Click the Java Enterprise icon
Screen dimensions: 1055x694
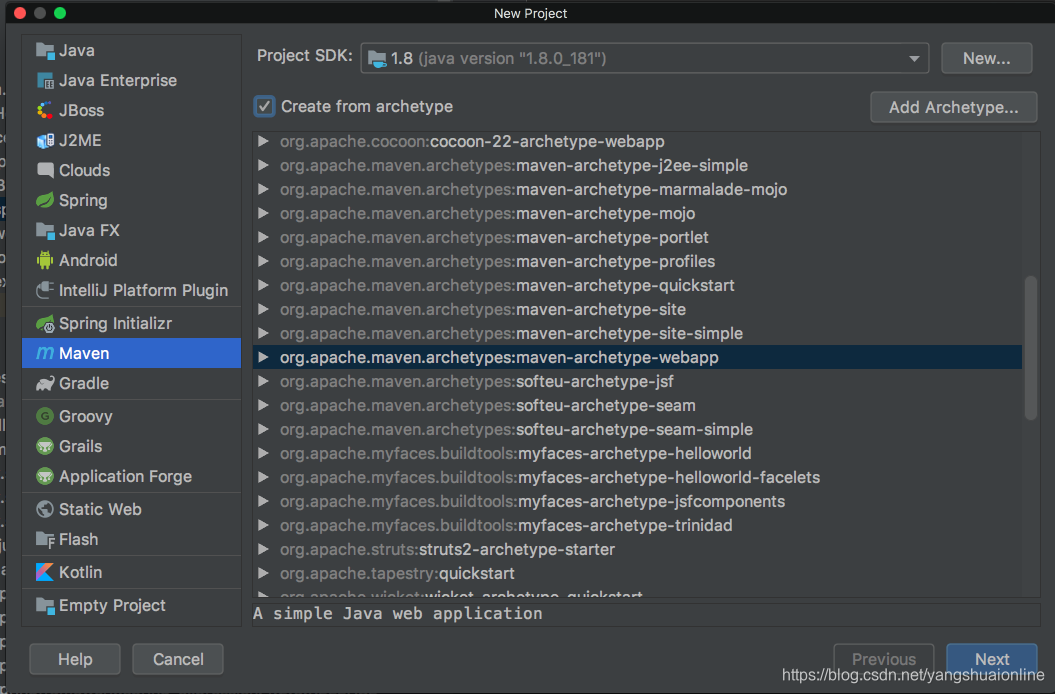point(45,81)
